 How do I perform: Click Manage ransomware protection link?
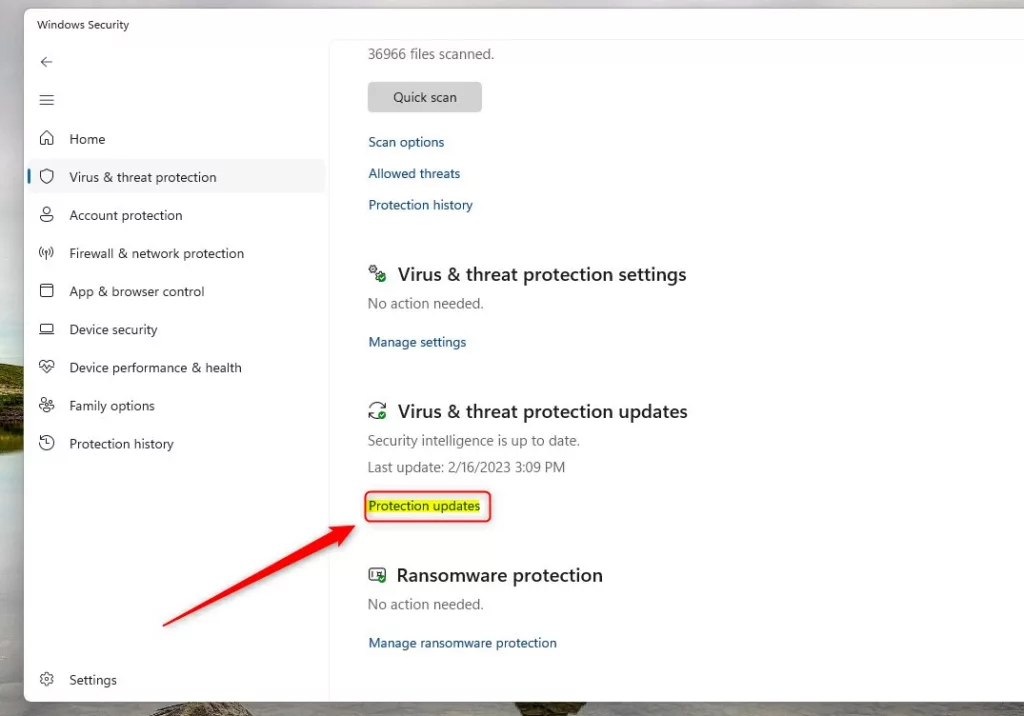coord(462,643)
